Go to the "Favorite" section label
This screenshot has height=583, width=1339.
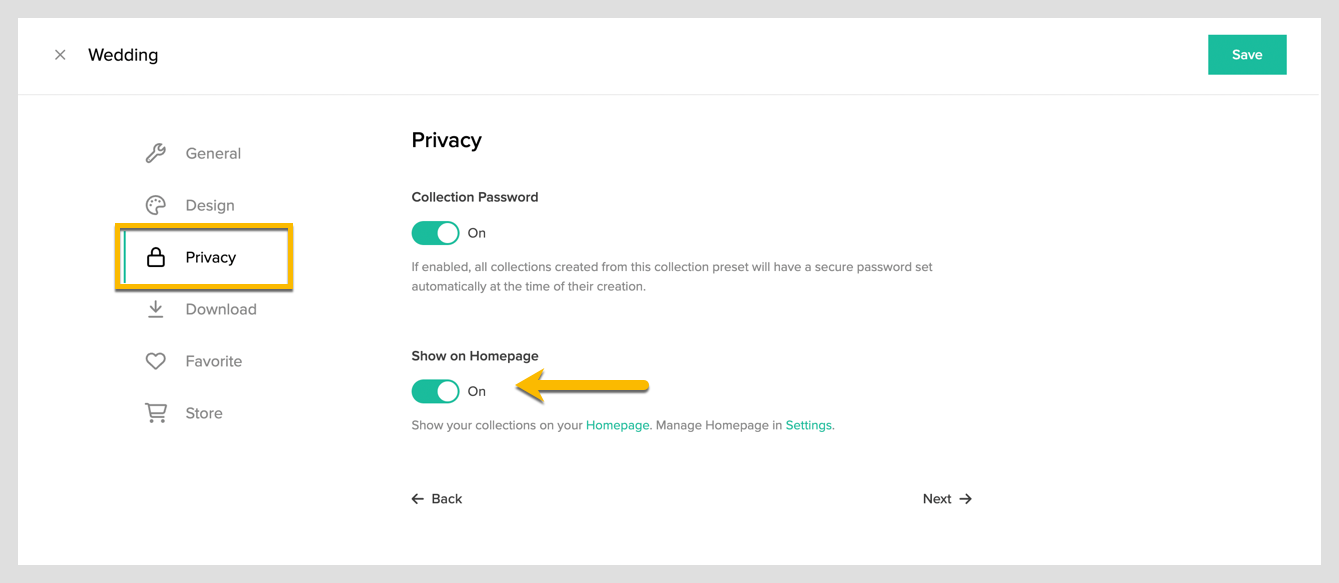click(214, 361)
